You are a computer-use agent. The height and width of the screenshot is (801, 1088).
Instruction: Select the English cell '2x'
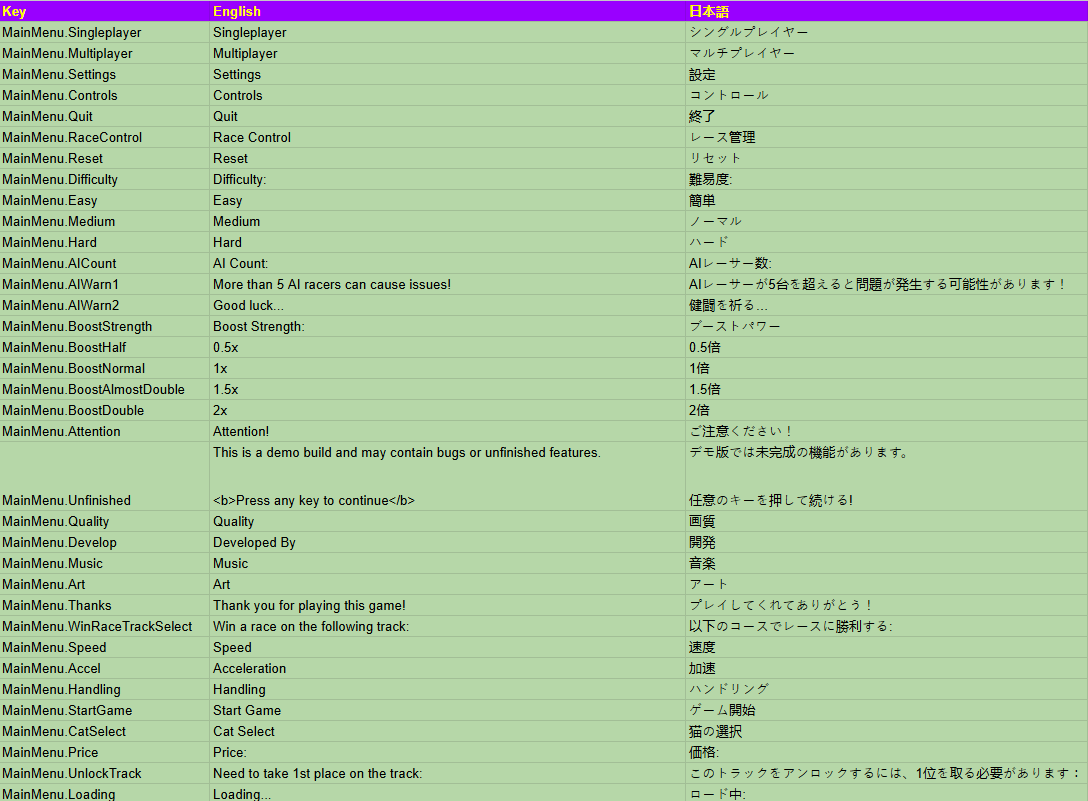click(x=448, y=410)
